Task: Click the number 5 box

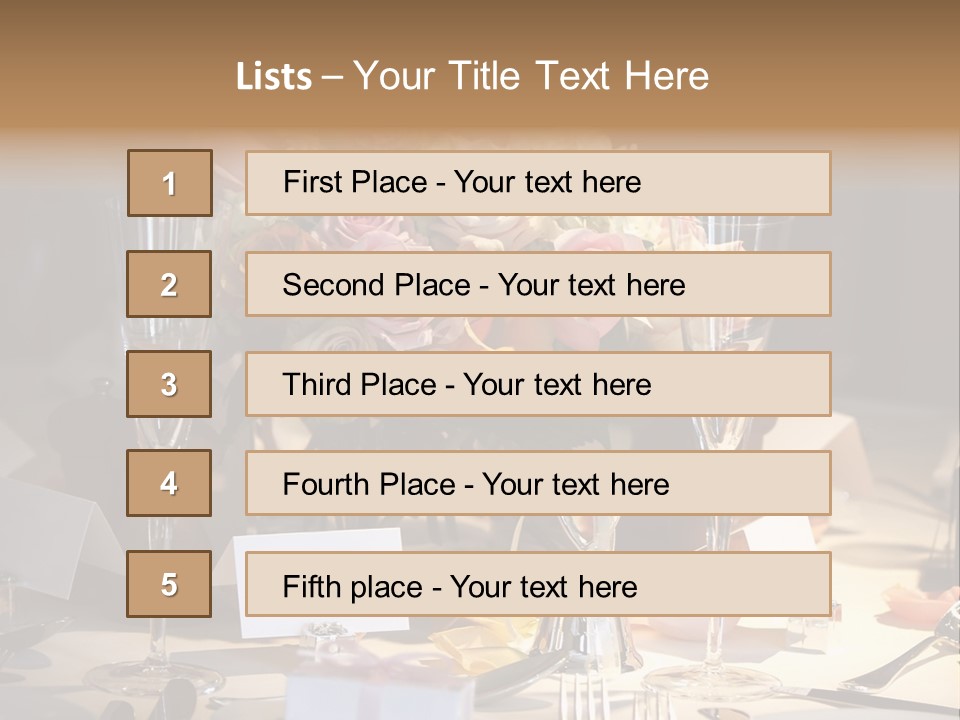Action: click(x=169, y=583)
